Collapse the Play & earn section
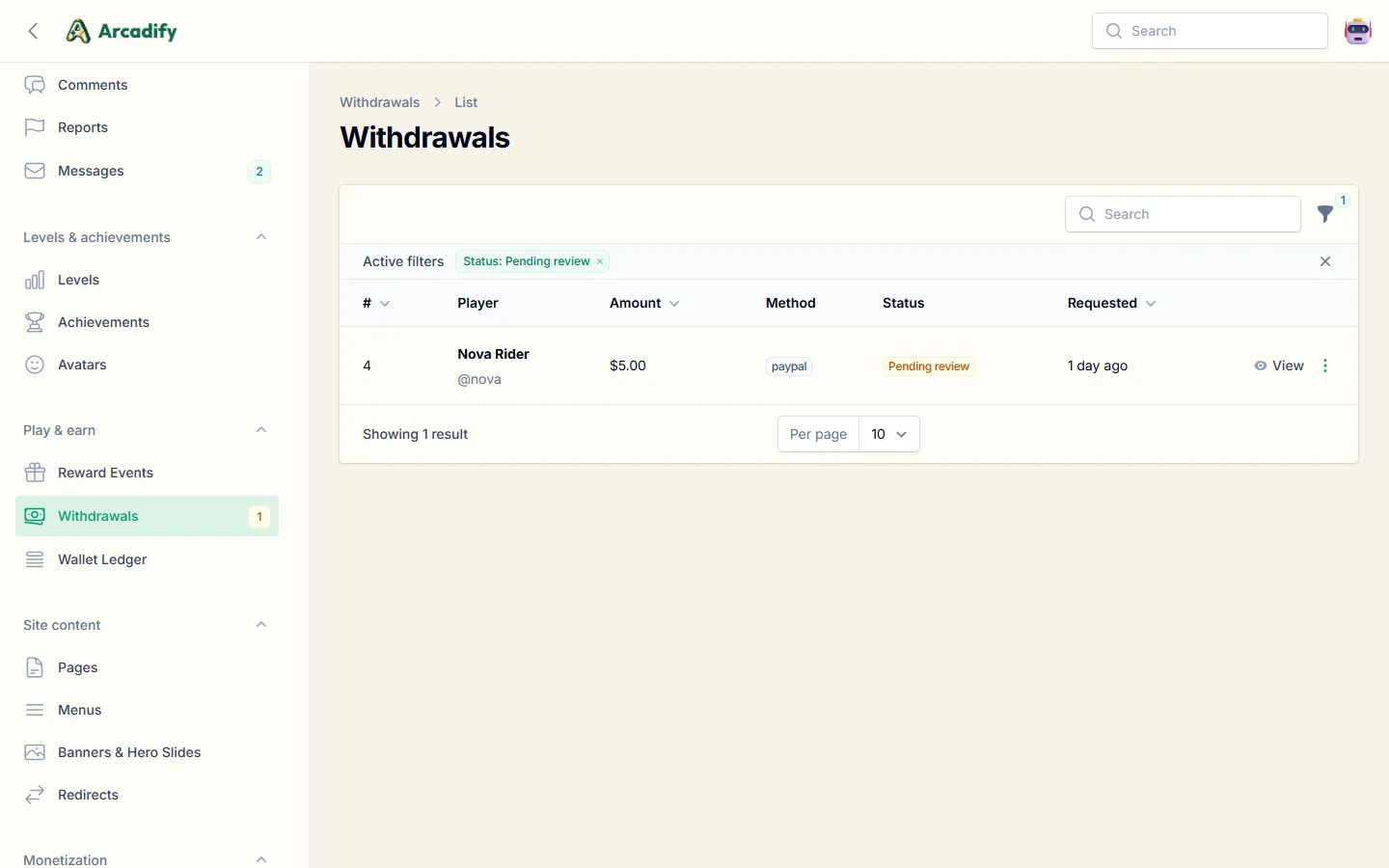The image size is (1389, 868). 261,430
